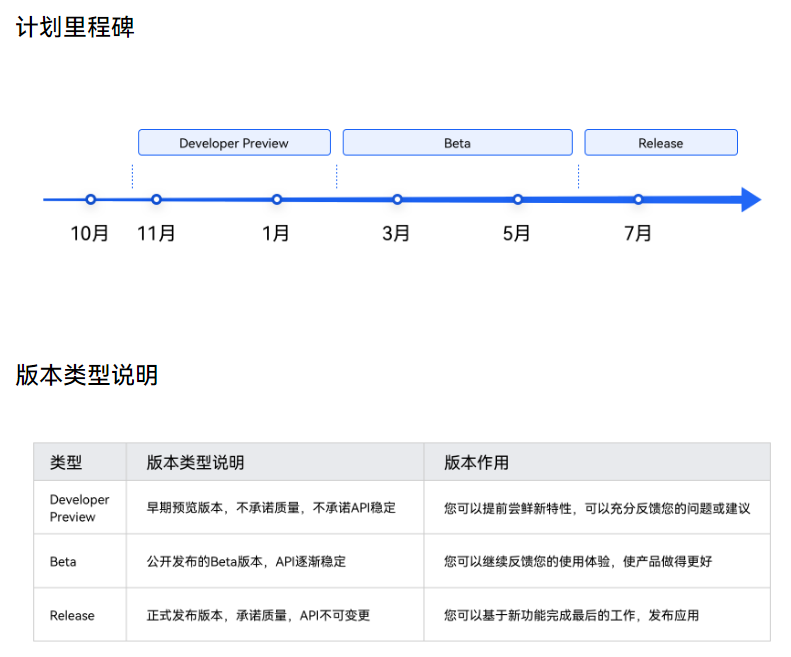The height and width of the screenshot is (657, 791).
Task: Click the timeline arrow head
Action: click(750, 200)
